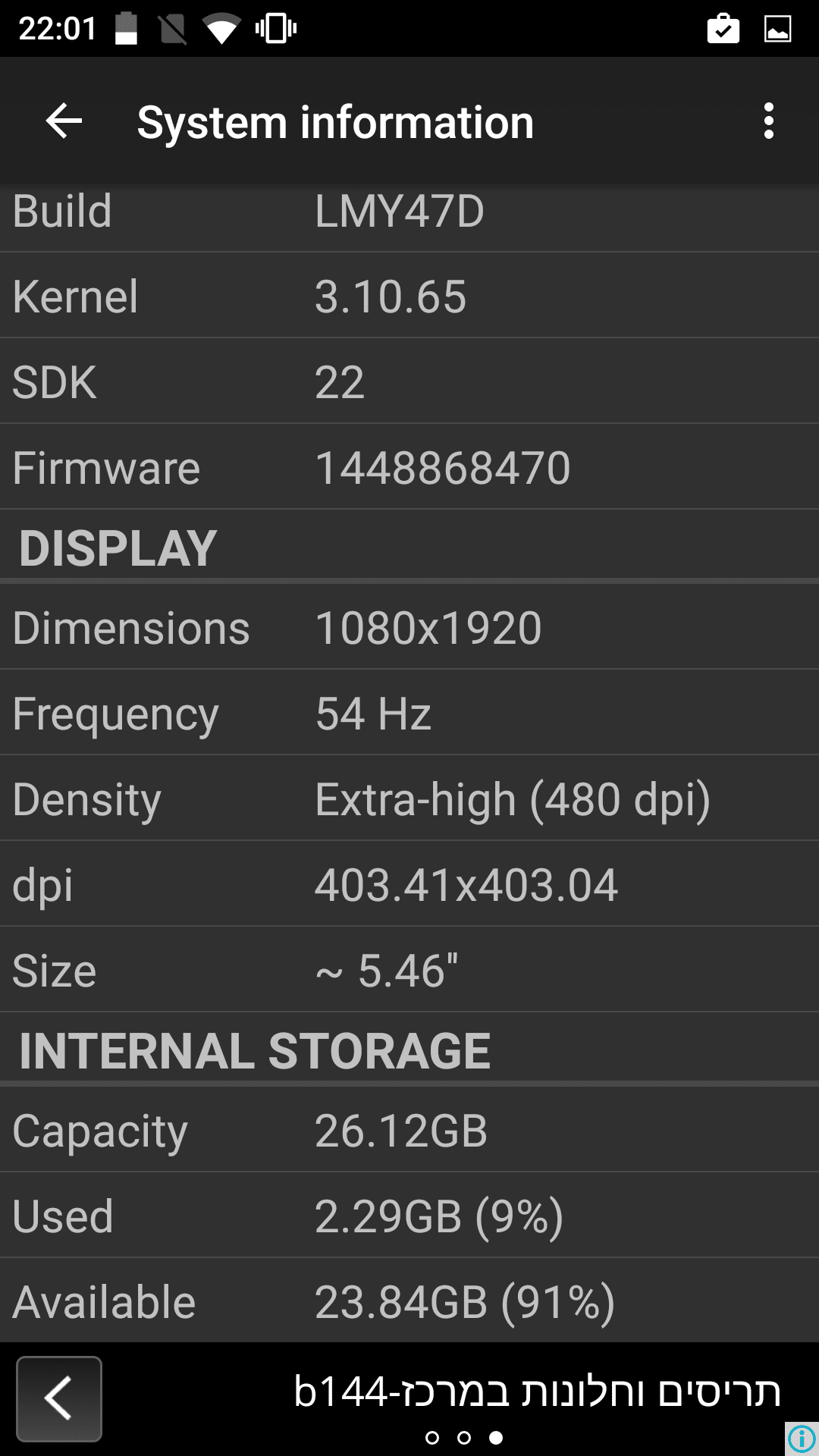819x1456 pixels.
Task: Select the first ad page indicator dot
Action: pos(432,1437)
